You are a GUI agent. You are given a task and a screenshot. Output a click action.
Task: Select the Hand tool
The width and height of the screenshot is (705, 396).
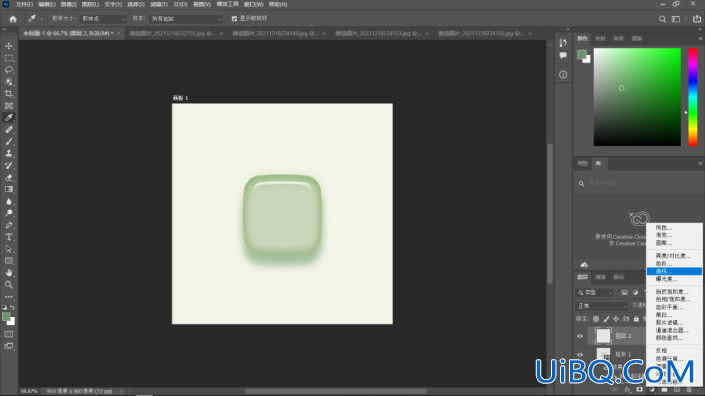tap(9, 272)
